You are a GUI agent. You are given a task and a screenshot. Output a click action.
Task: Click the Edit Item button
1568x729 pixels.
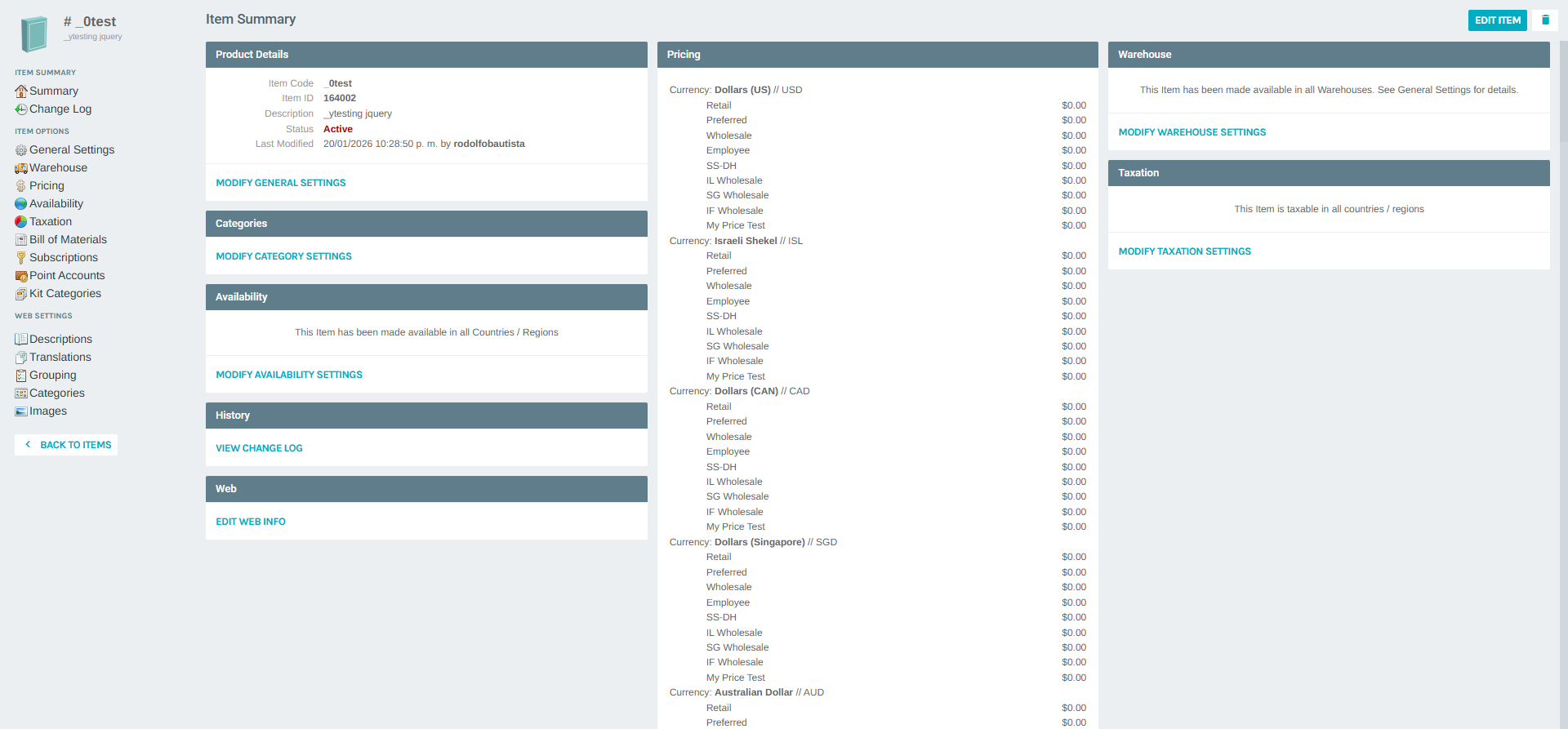(x=1497, y=20)
